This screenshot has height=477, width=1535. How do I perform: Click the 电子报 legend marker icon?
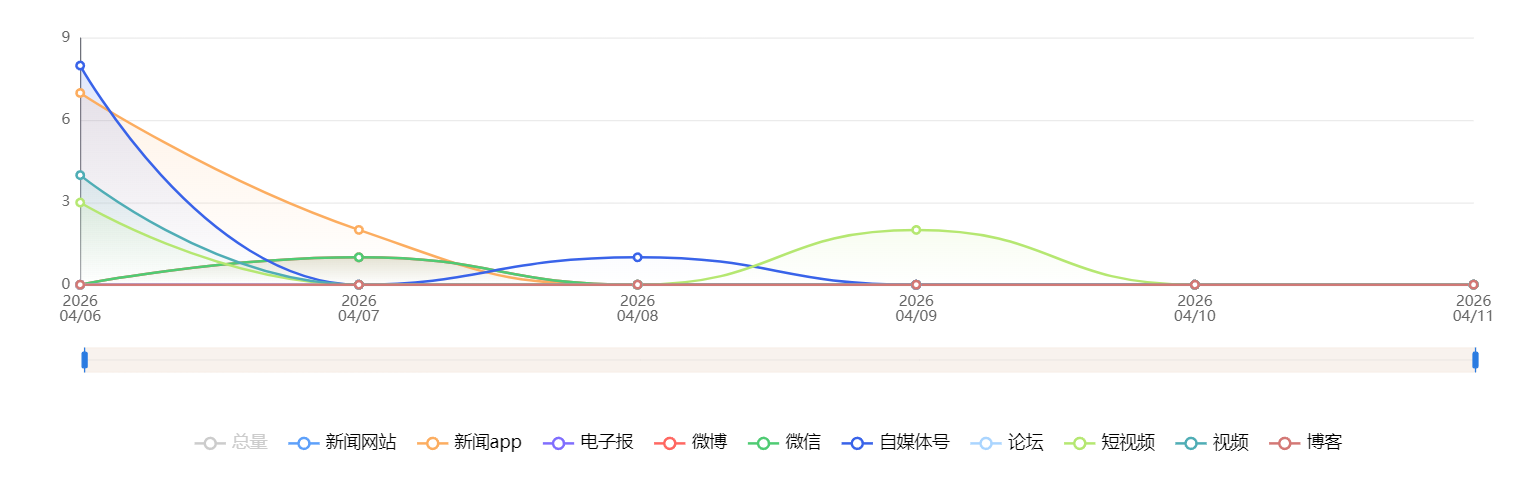tap(558, 443)
